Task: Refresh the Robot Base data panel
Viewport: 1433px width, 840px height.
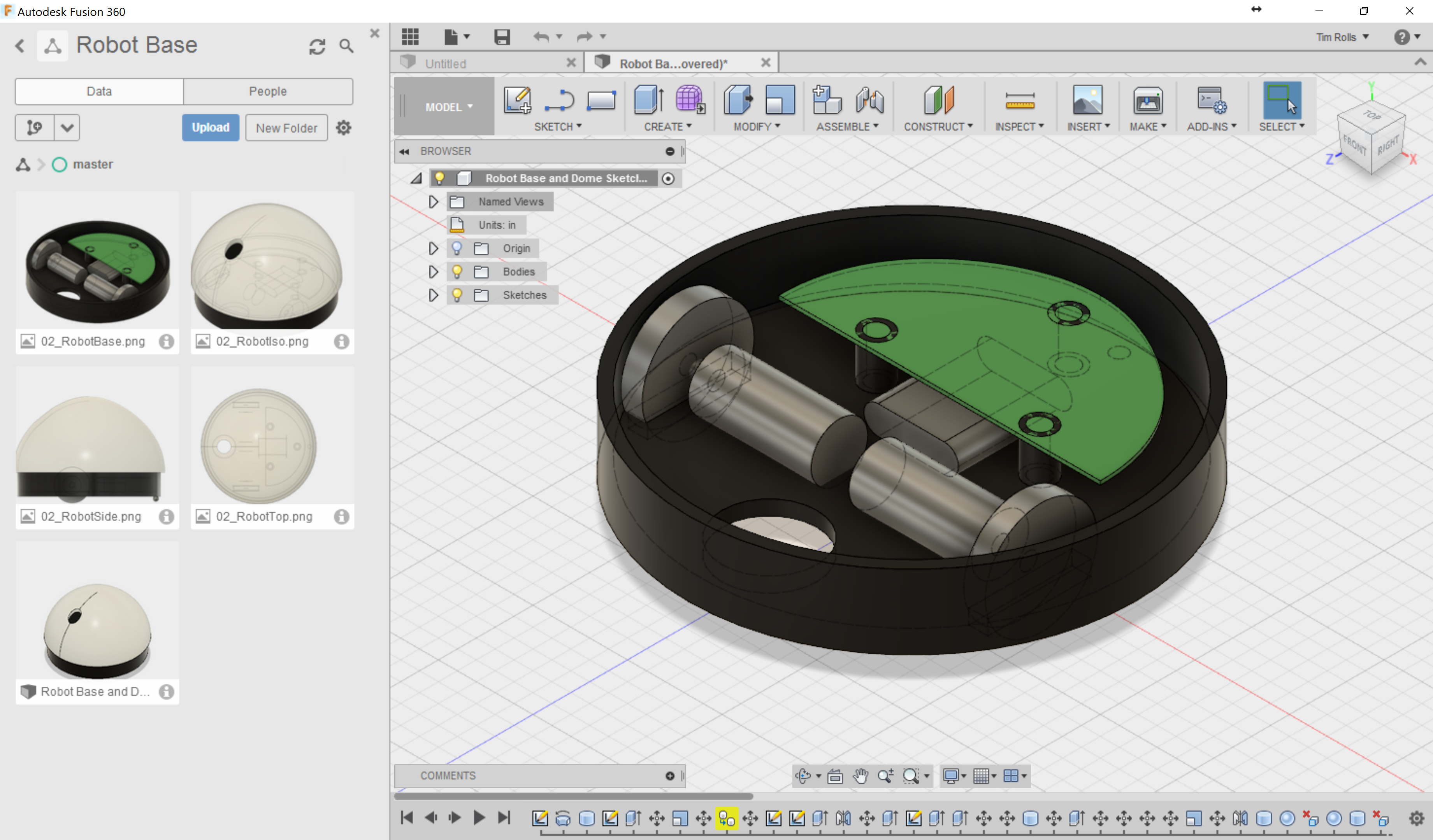Action: [x=317, y=46]
